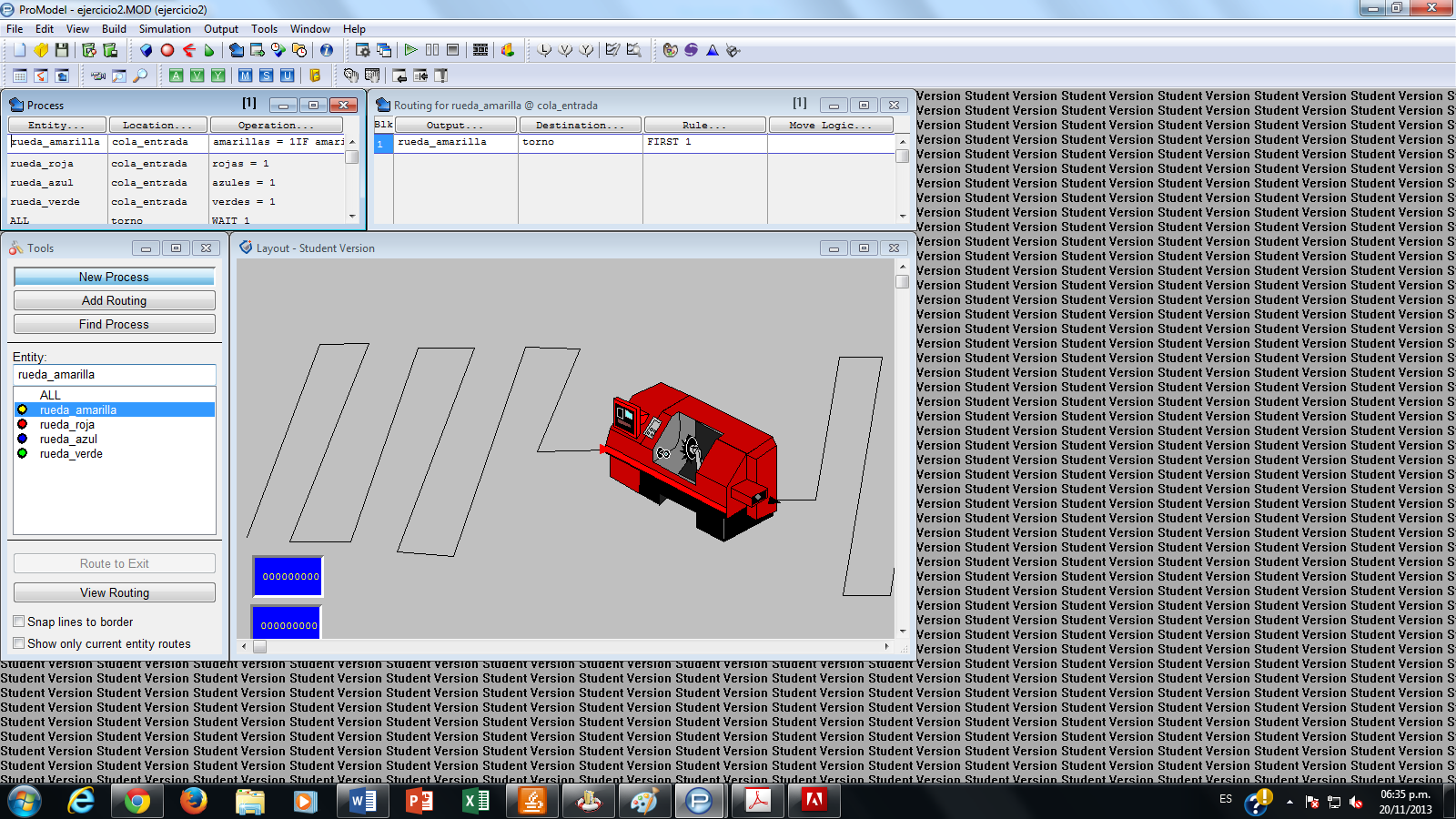The height and width of the screenshot is (819, 1456).
Task: Pause the simulation using the pause icon
Action: (x=430, y=50)
